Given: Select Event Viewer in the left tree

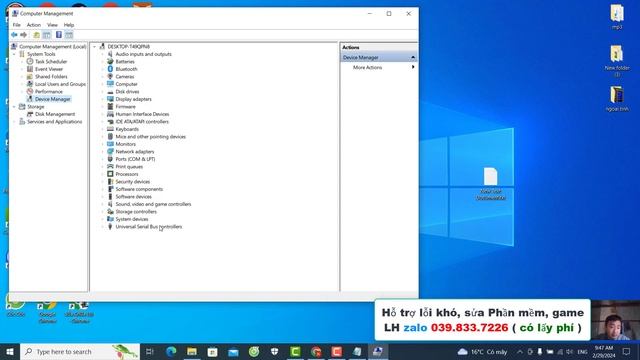Looking at the screenshot, I should coord(49,69).
